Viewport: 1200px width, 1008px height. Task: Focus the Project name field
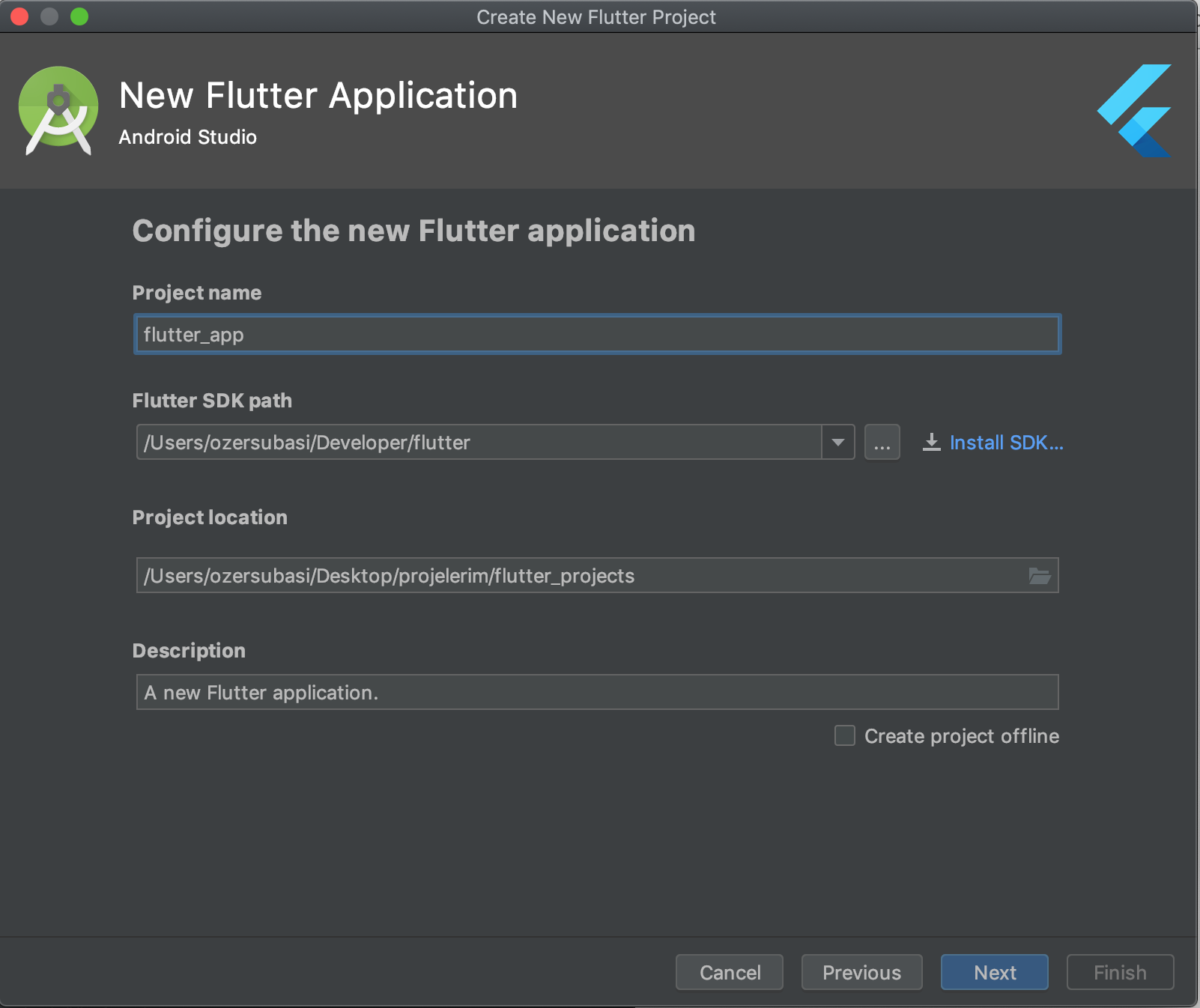(597, 334)
